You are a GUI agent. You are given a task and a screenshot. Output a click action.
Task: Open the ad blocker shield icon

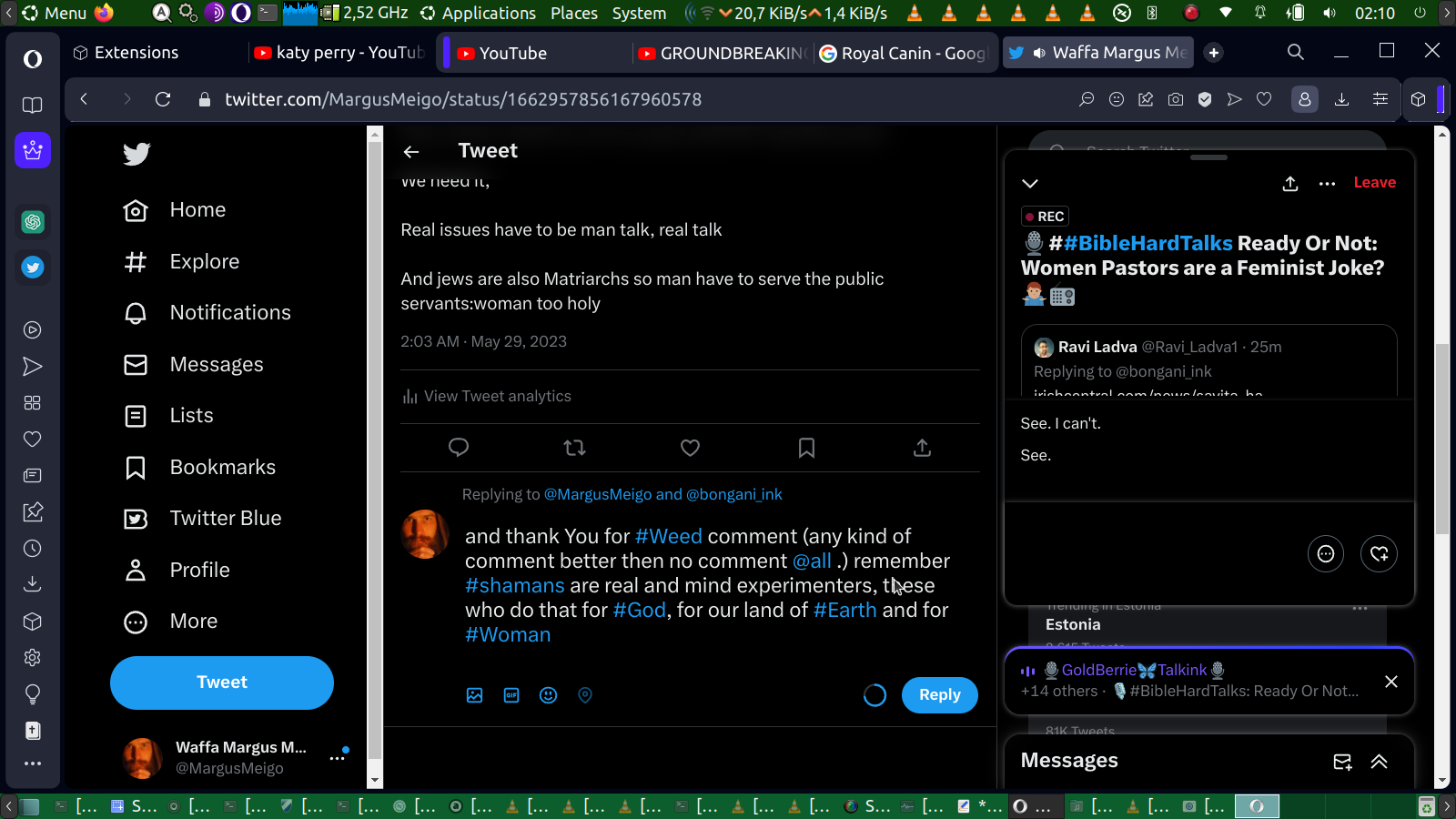tap(1205, 100)
